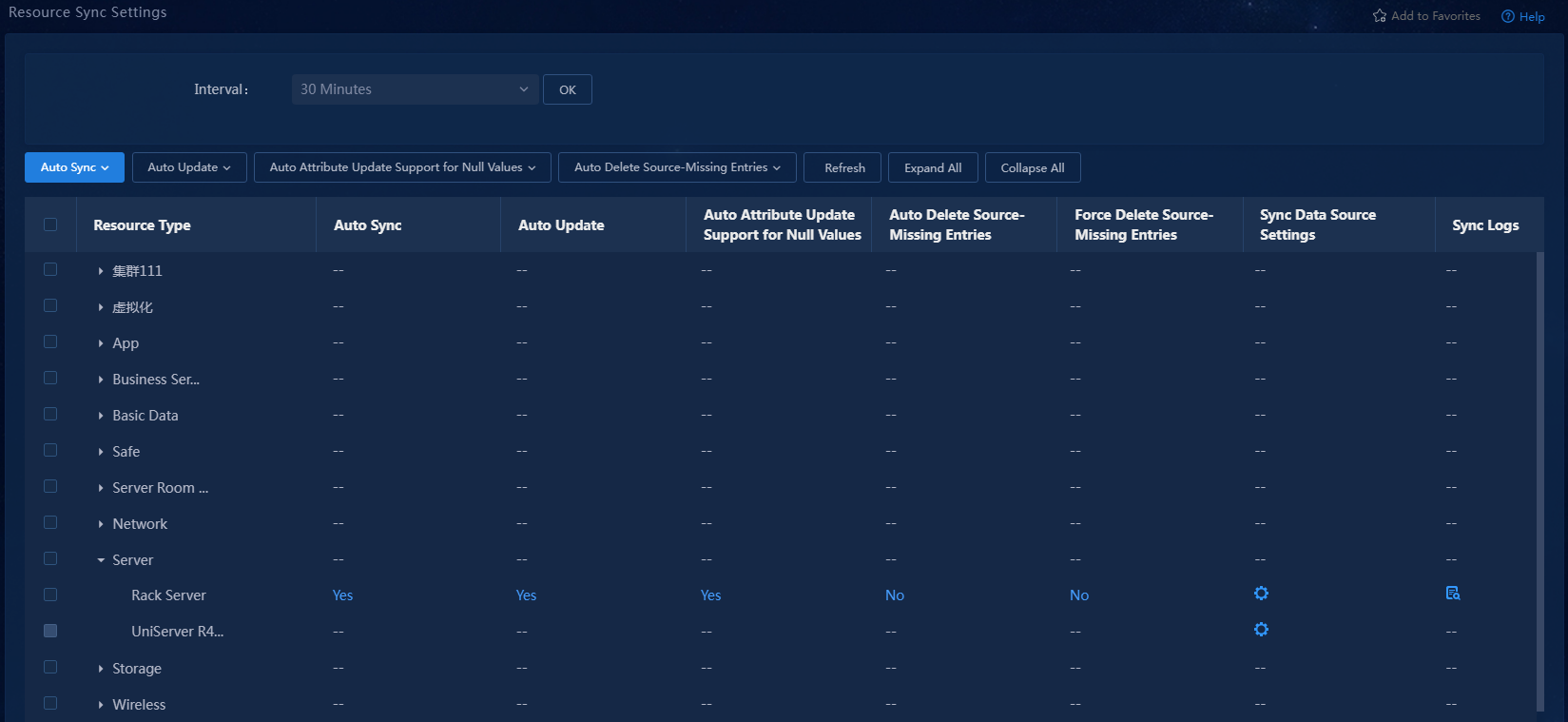Open Sync Data Source Settings for Rack Server
Image resolution: width=1568 pixels, height=722 pixels.
[x=1261, y=594]
